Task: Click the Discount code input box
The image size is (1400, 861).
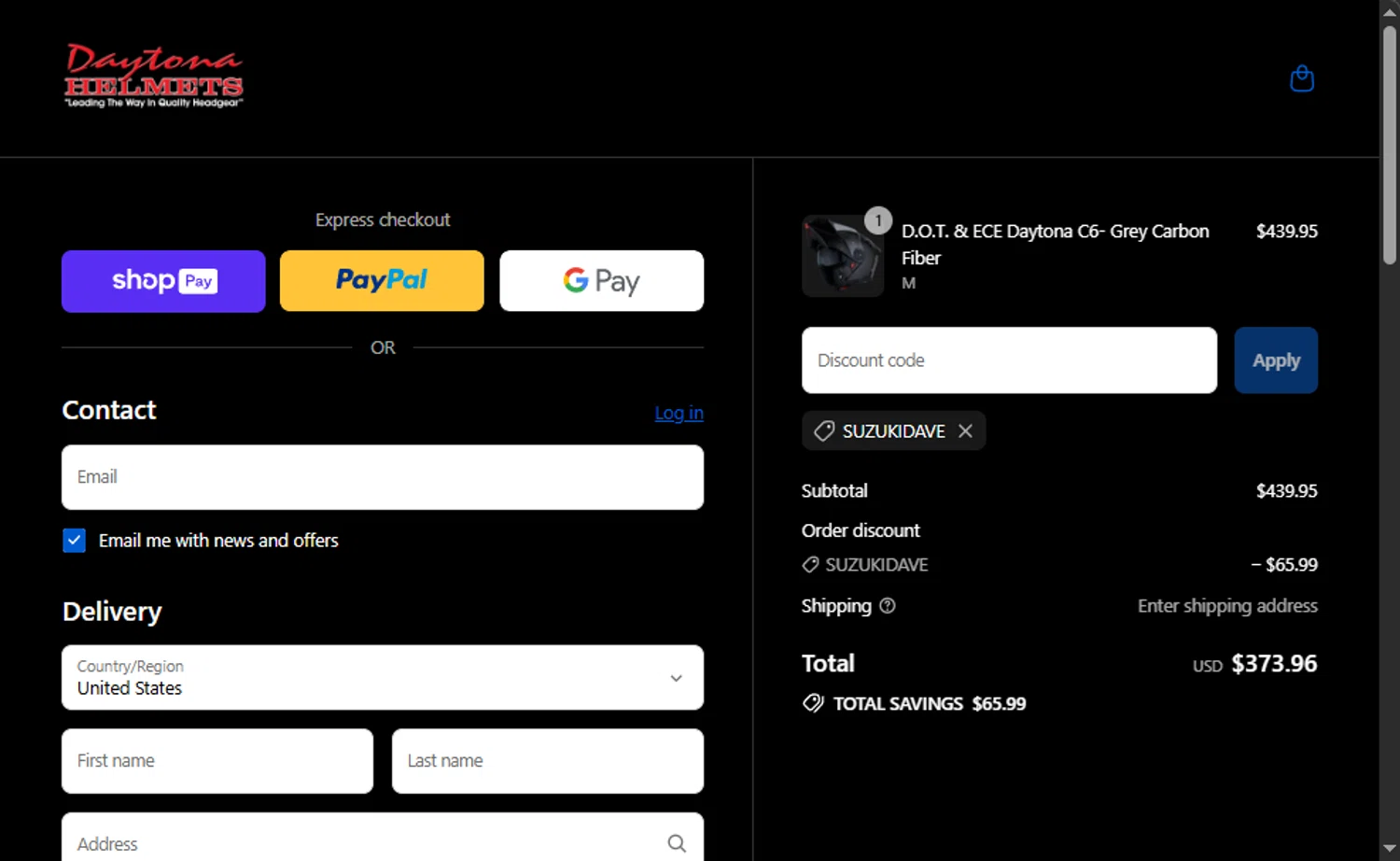Action: pos(1009,360)
